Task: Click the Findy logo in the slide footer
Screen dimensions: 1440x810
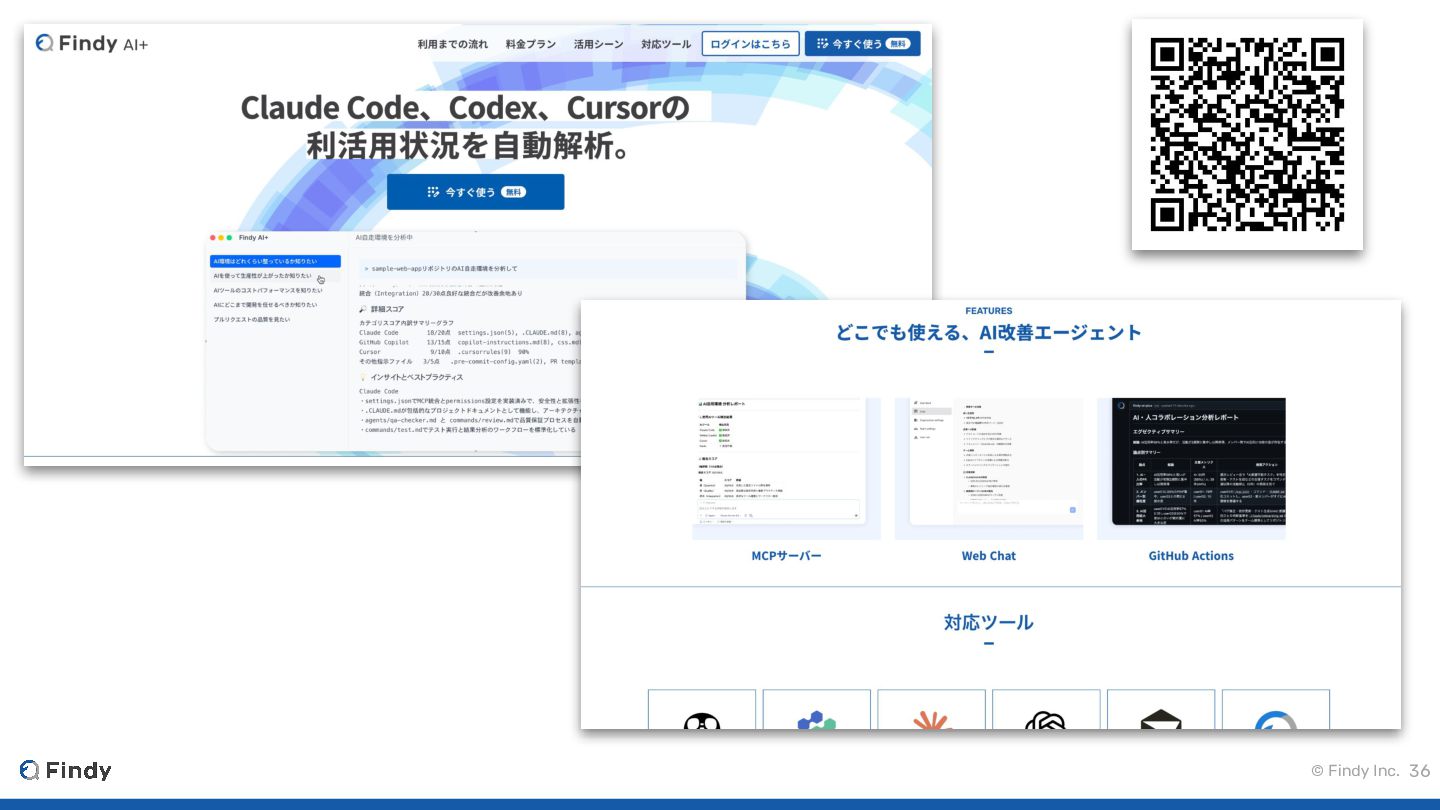Action: point(65,770)
